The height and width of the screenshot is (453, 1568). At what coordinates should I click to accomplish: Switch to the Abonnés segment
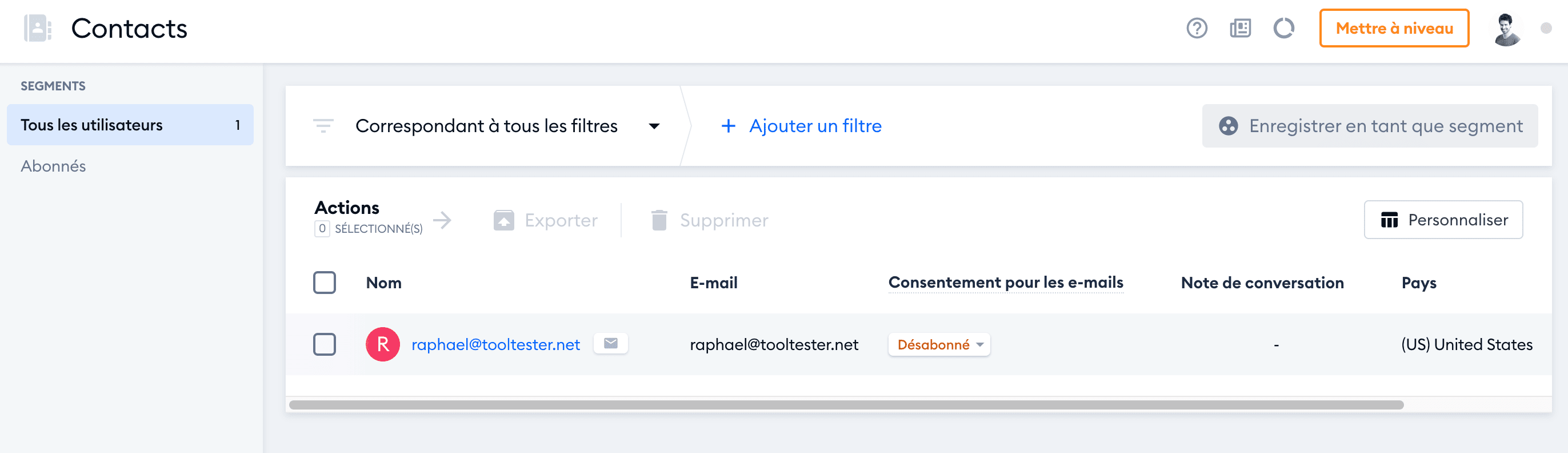point(54,166)
